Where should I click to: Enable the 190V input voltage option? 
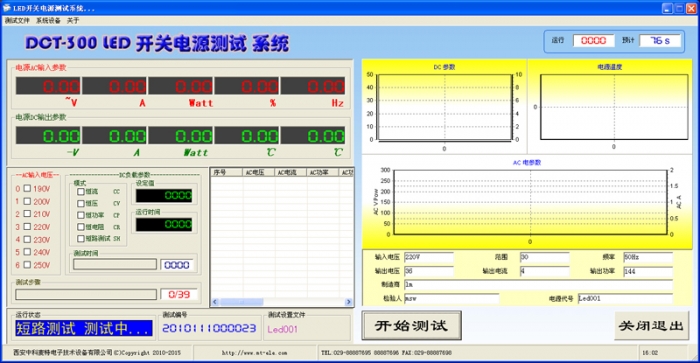tap(27, 188)
